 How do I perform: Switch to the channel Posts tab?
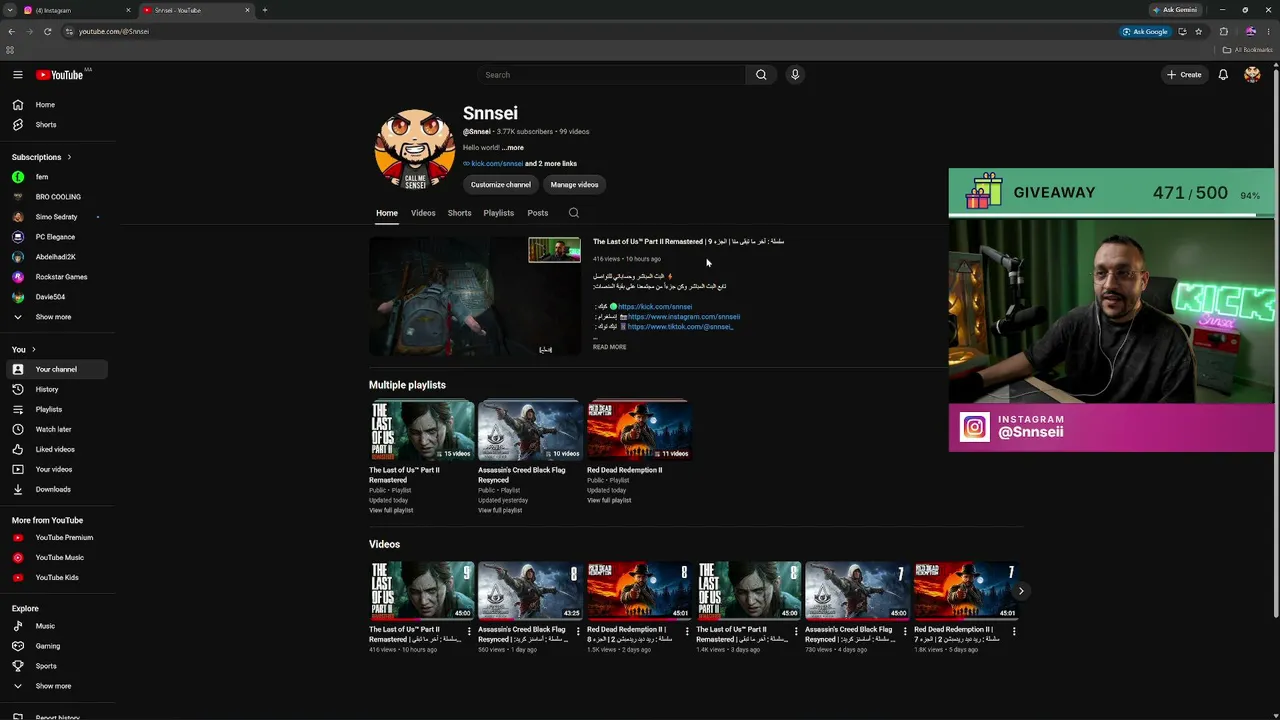(x=538, y=213)
